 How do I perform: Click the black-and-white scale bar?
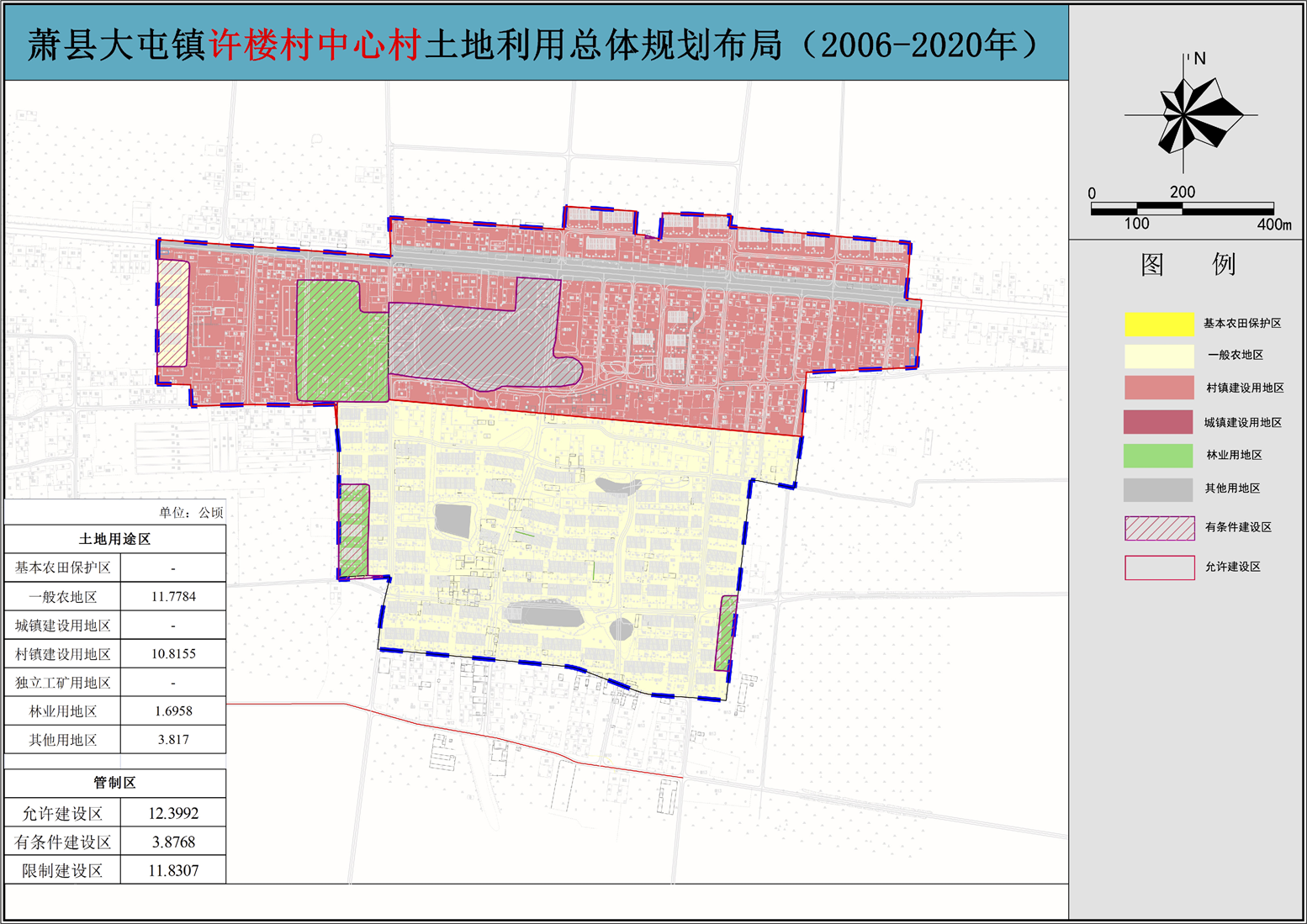click(1182, 209)
